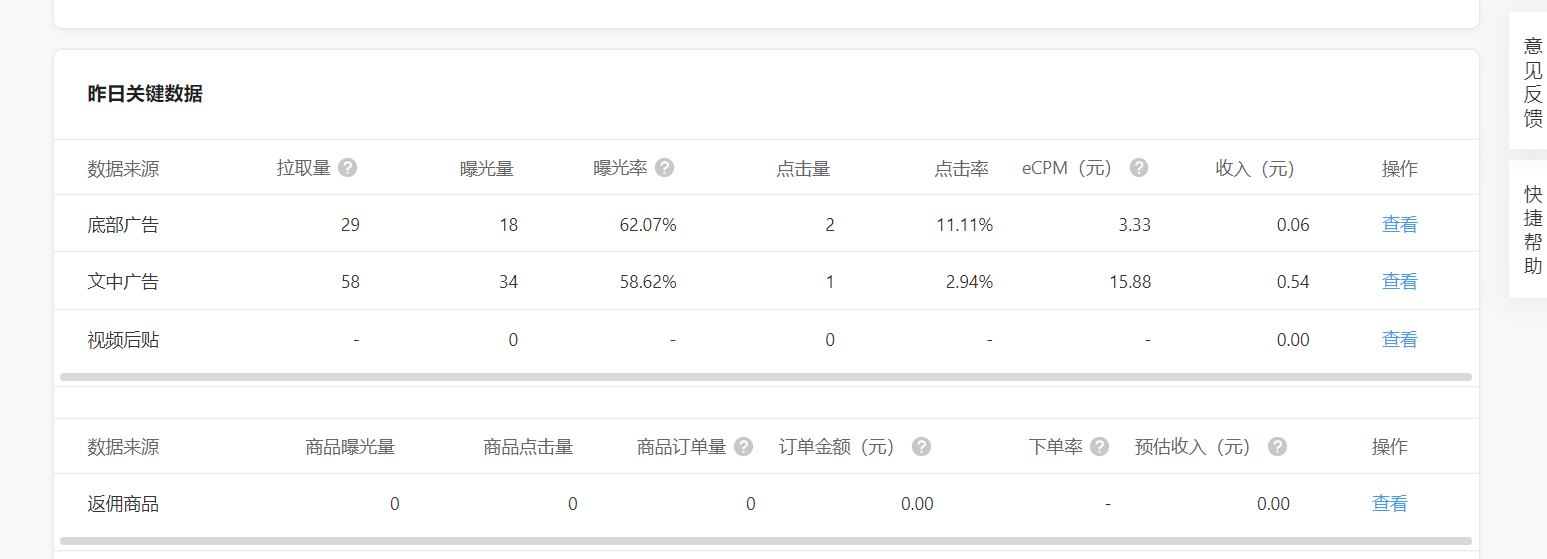The image size is (1547, 559).
Task: Click the help icon next to 预估收入（元）
Action: pos(1277,447)
